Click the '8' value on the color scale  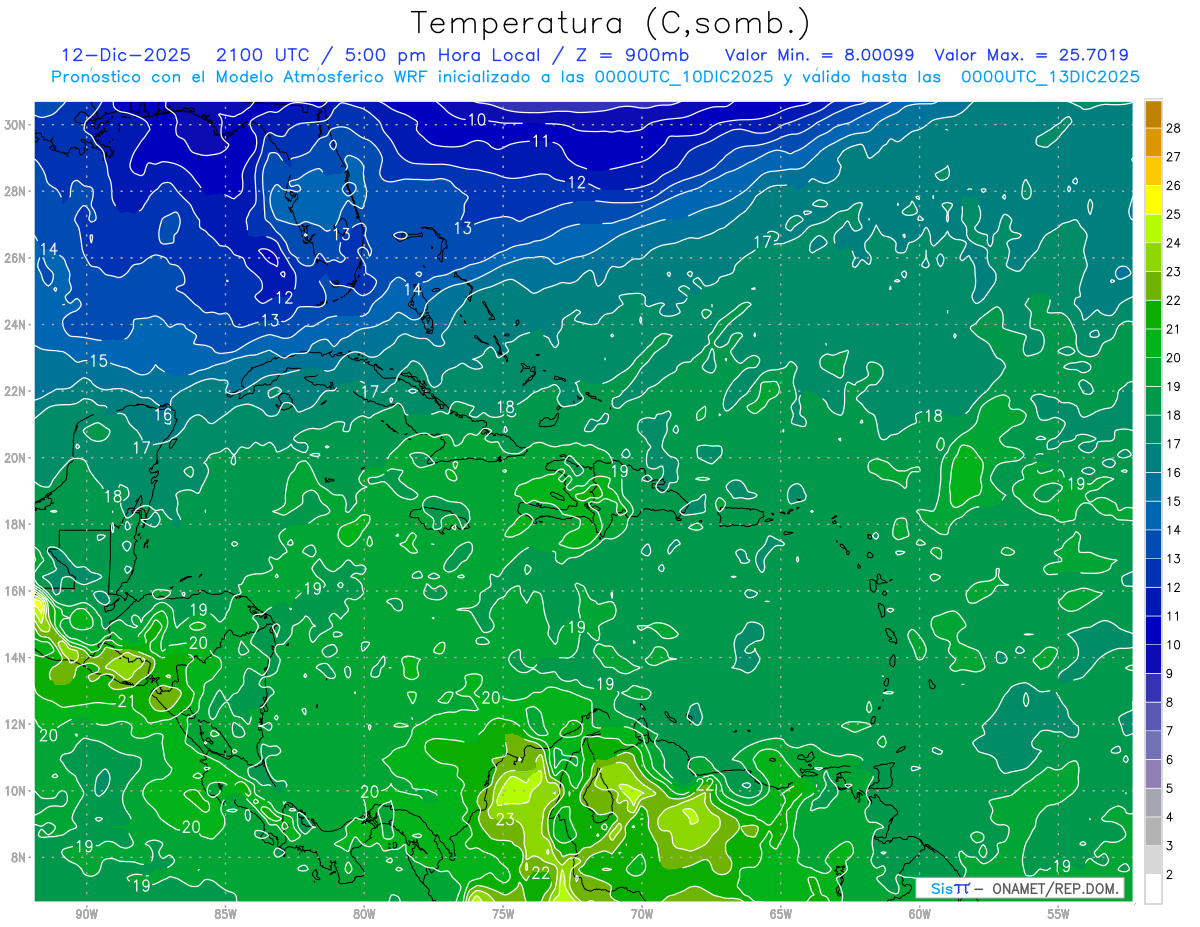1170,702
